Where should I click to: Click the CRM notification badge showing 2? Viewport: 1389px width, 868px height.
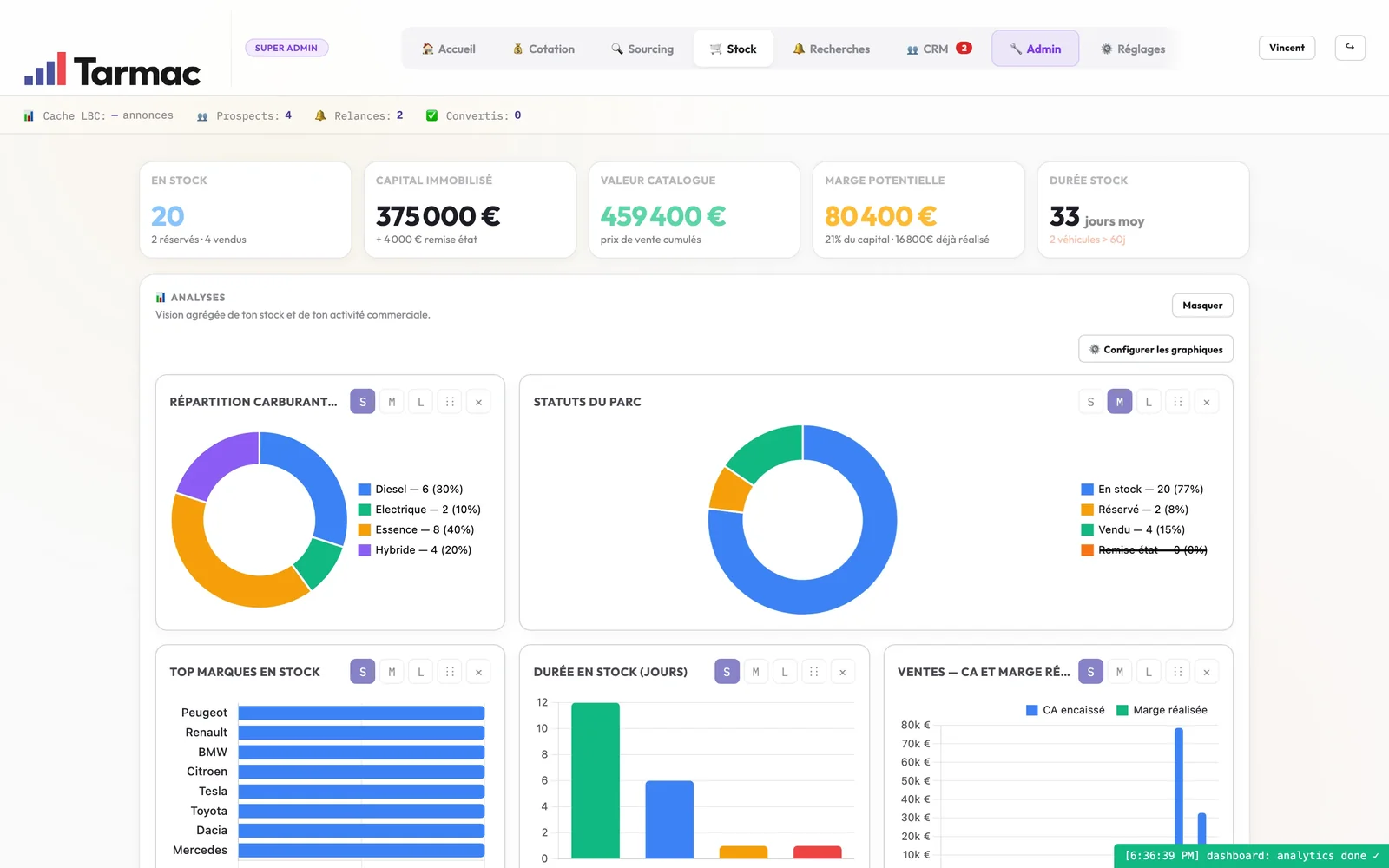point(964,48)
